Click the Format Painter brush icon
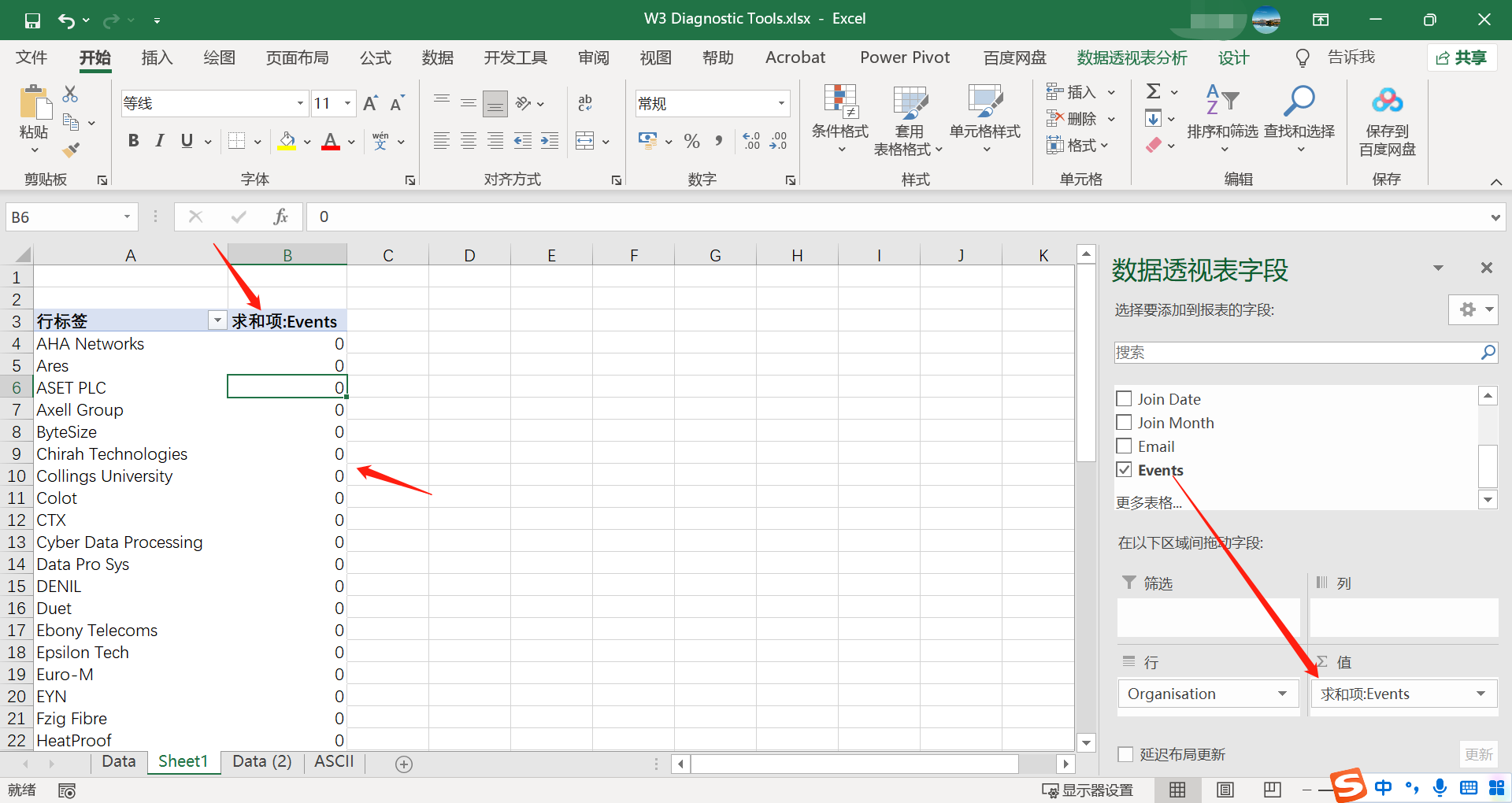 (x=71, y=149)
